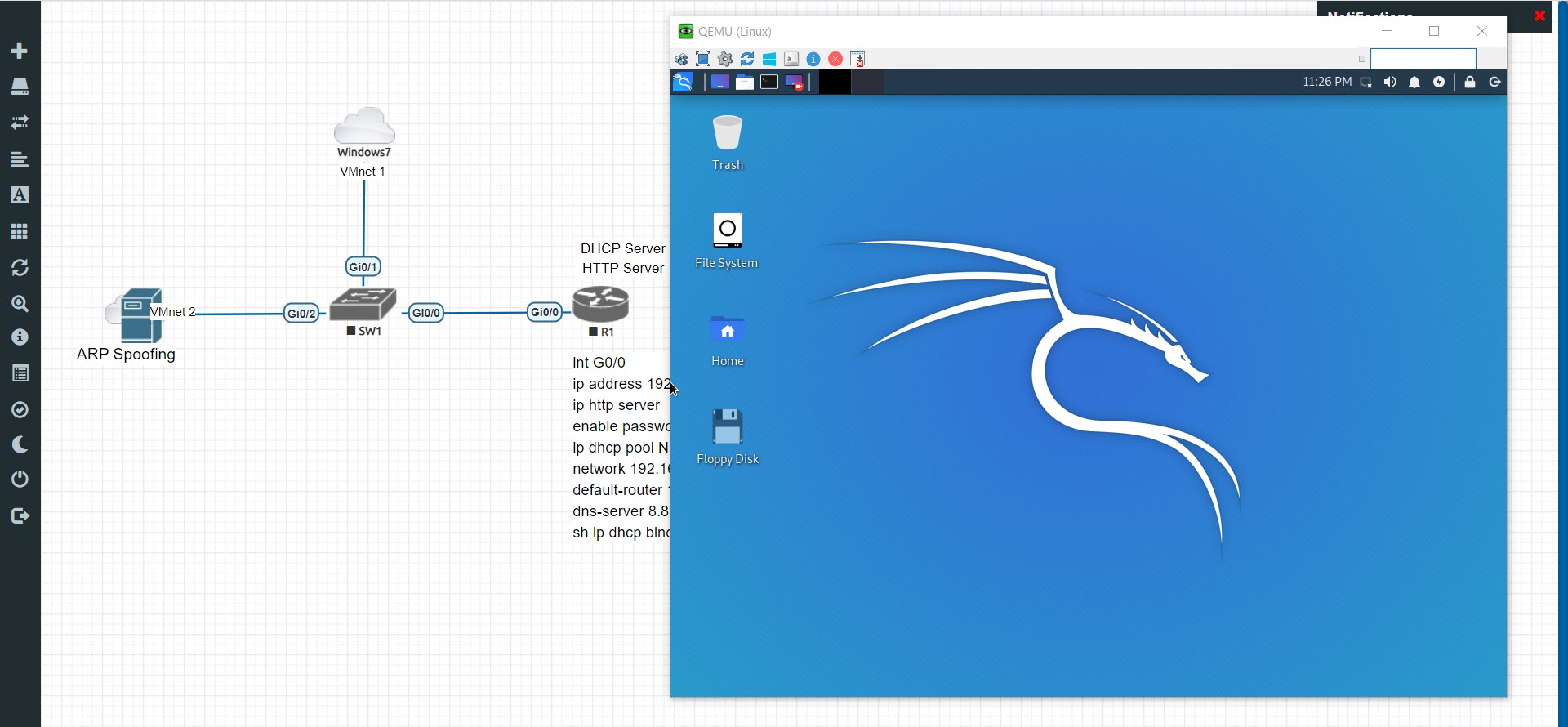Open the zoom magnifier icon in sidebar
The width and height of the screenshot is (1568, 727).
tap(20, 304)
